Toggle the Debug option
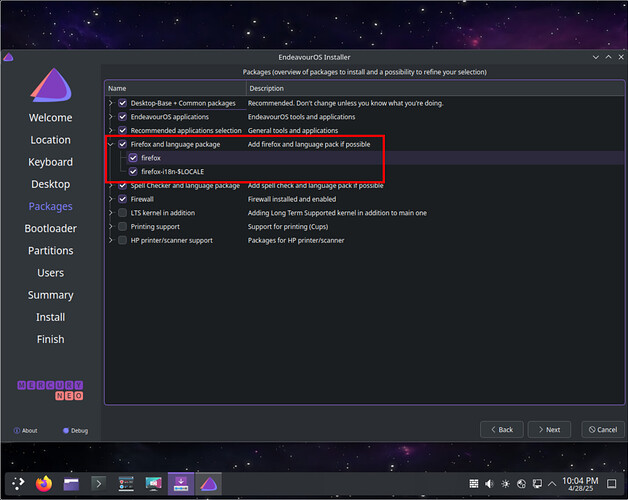 point(75,431)
